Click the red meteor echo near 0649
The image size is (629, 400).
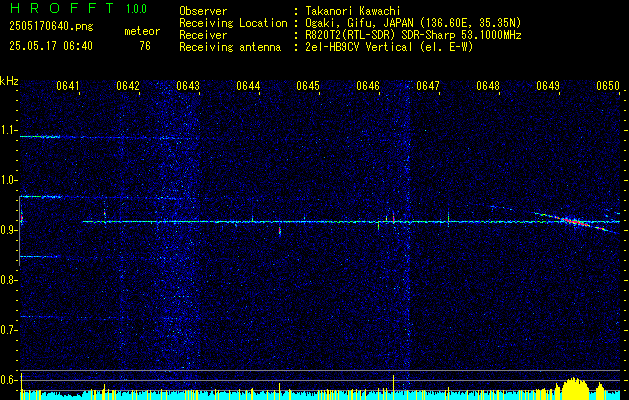(x=574, y=221)
